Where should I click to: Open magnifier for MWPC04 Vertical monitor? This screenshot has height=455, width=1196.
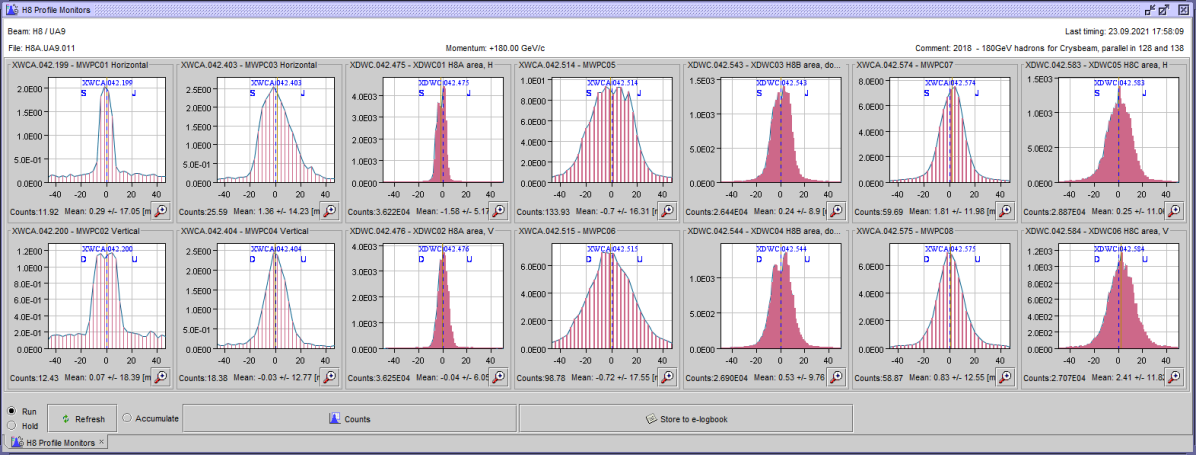329,376
